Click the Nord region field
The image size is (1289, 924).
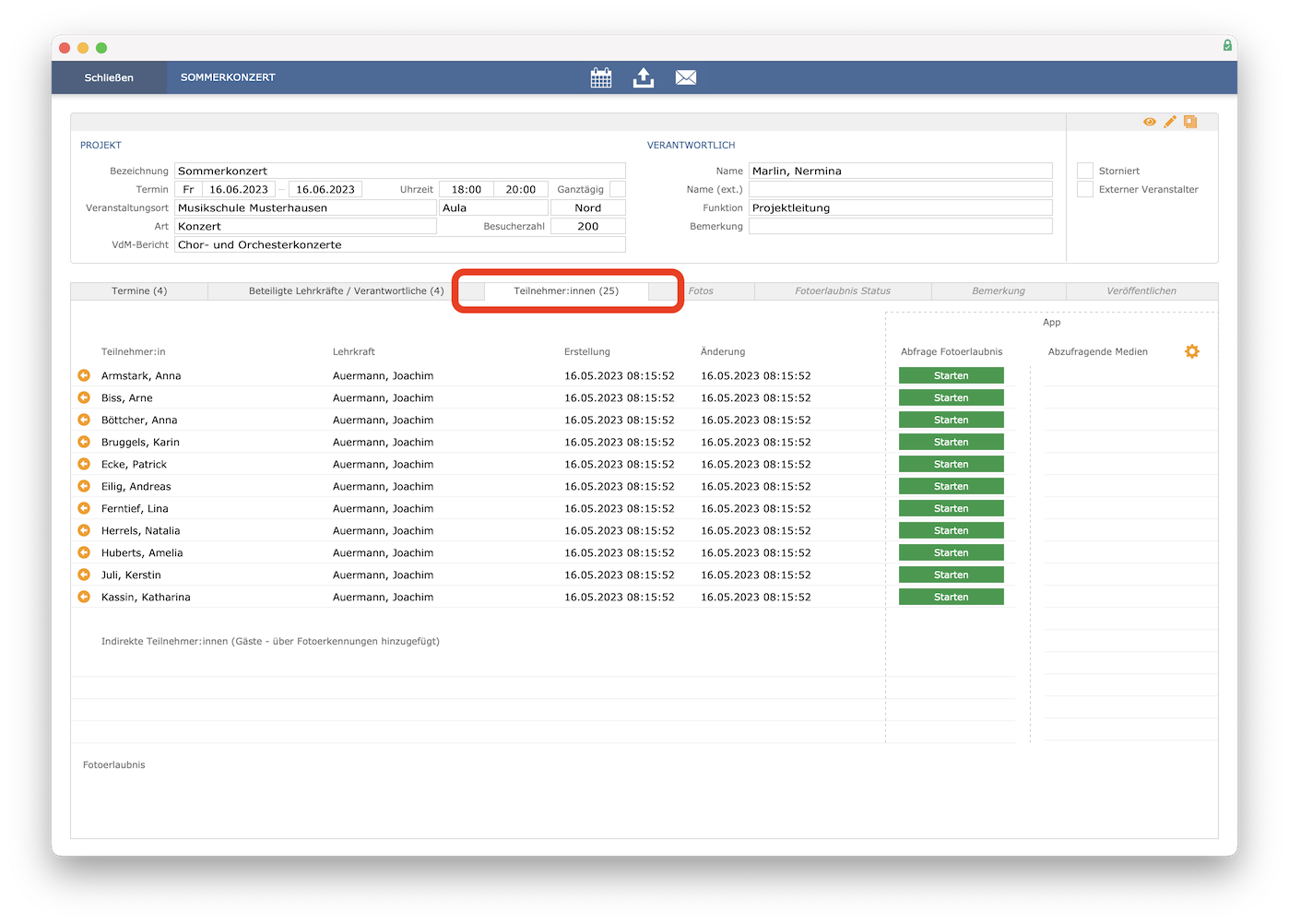588,207
